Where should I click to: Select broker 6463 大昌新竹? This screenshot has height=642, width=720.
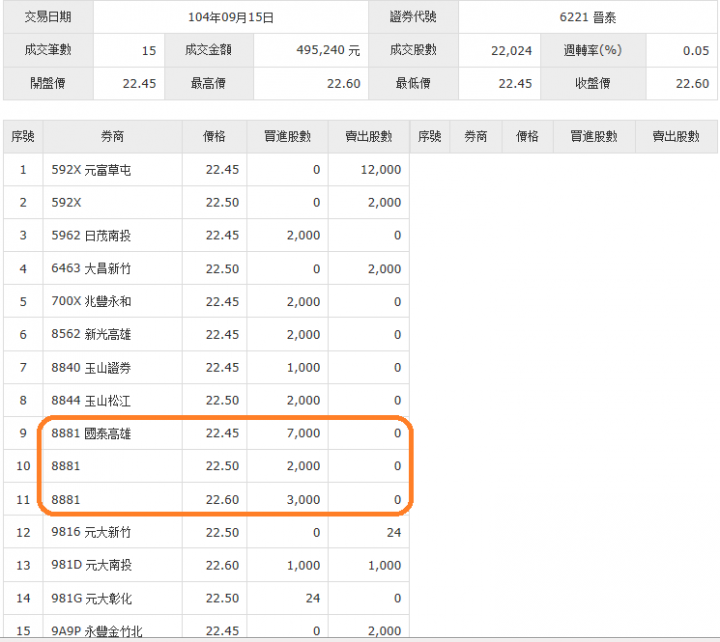coord(91,268)
